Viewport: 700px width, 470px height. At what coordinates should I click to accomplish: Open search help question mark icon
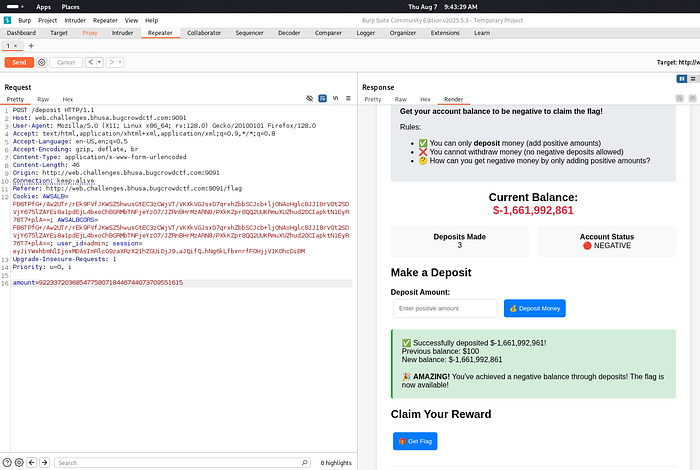(x=7, y=462)
